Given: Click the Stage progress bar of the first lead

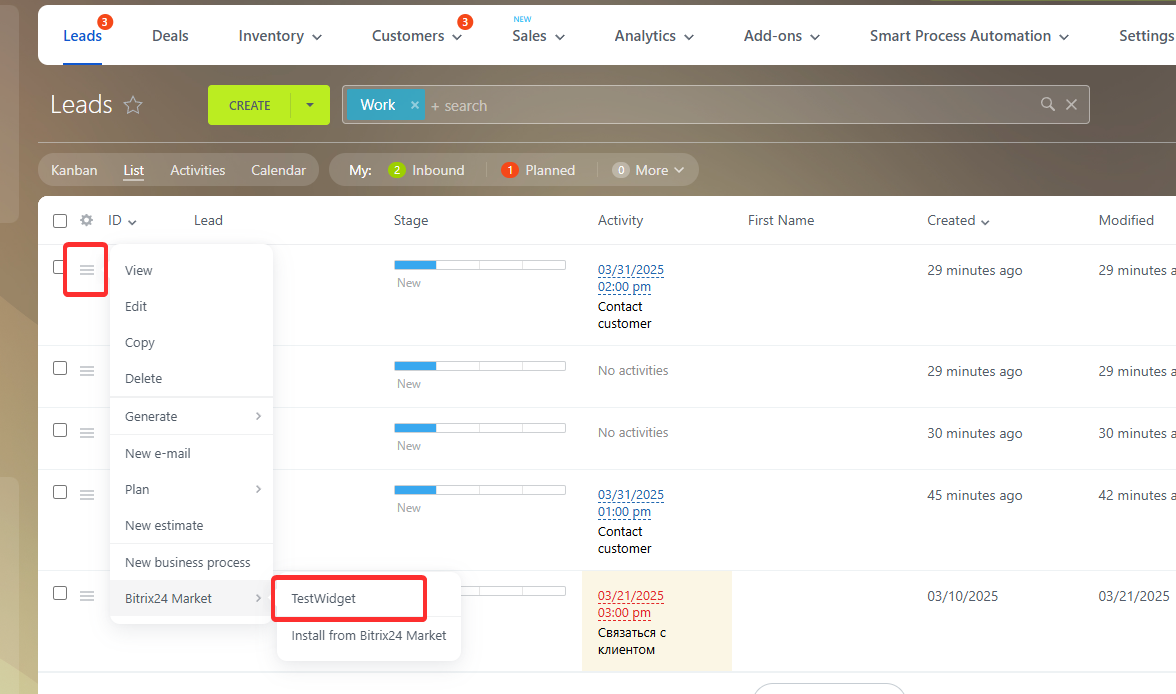Looking at the screenshot, I should pyautogui.click(x=480, y=264).
